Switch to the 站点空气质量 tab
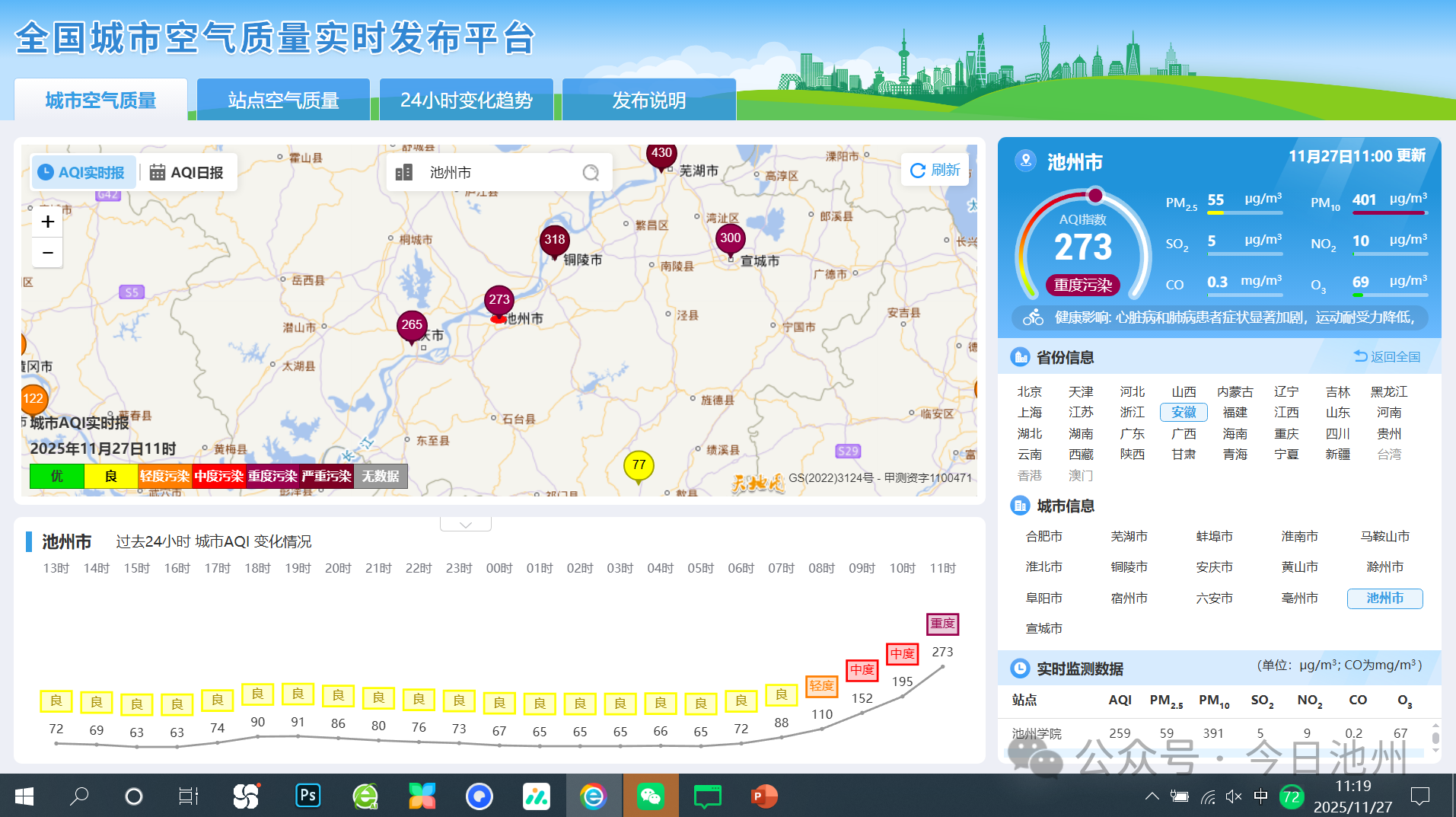Viewport: 1456px width, 817px height. pos(282,99)
